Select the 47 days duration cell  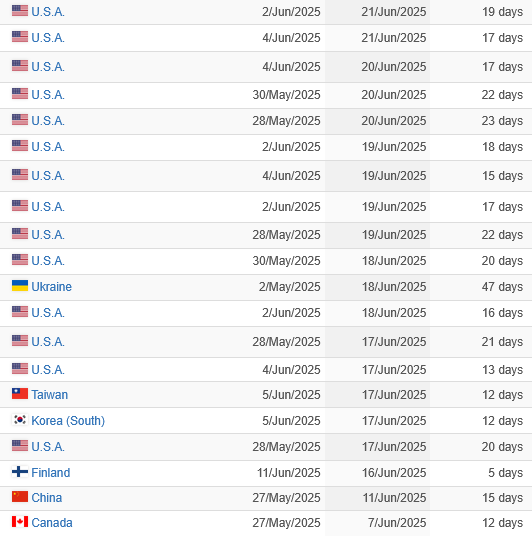coord(502,286)
